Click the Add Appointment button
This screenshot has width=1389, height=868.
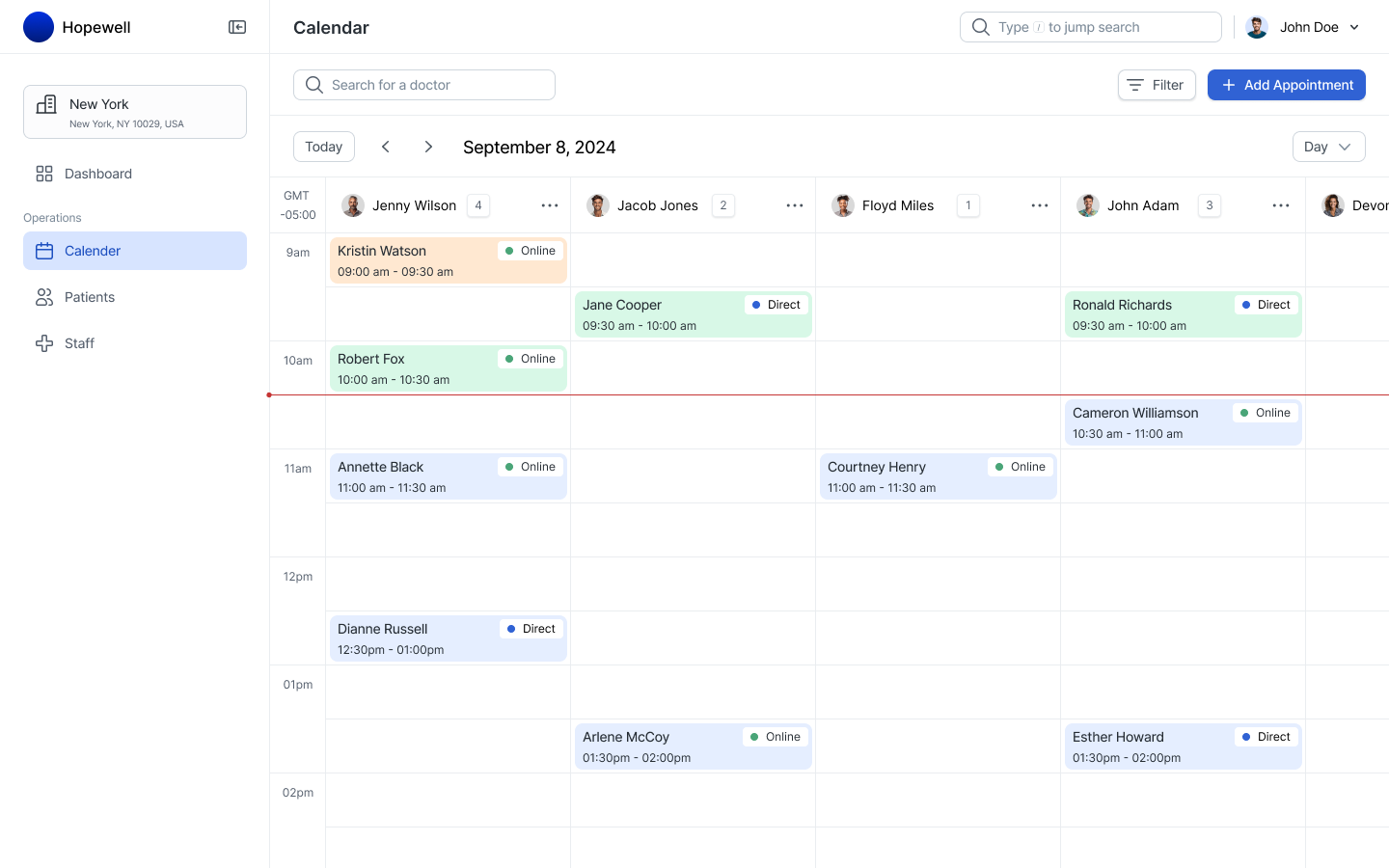click(x=1287, y=85)
